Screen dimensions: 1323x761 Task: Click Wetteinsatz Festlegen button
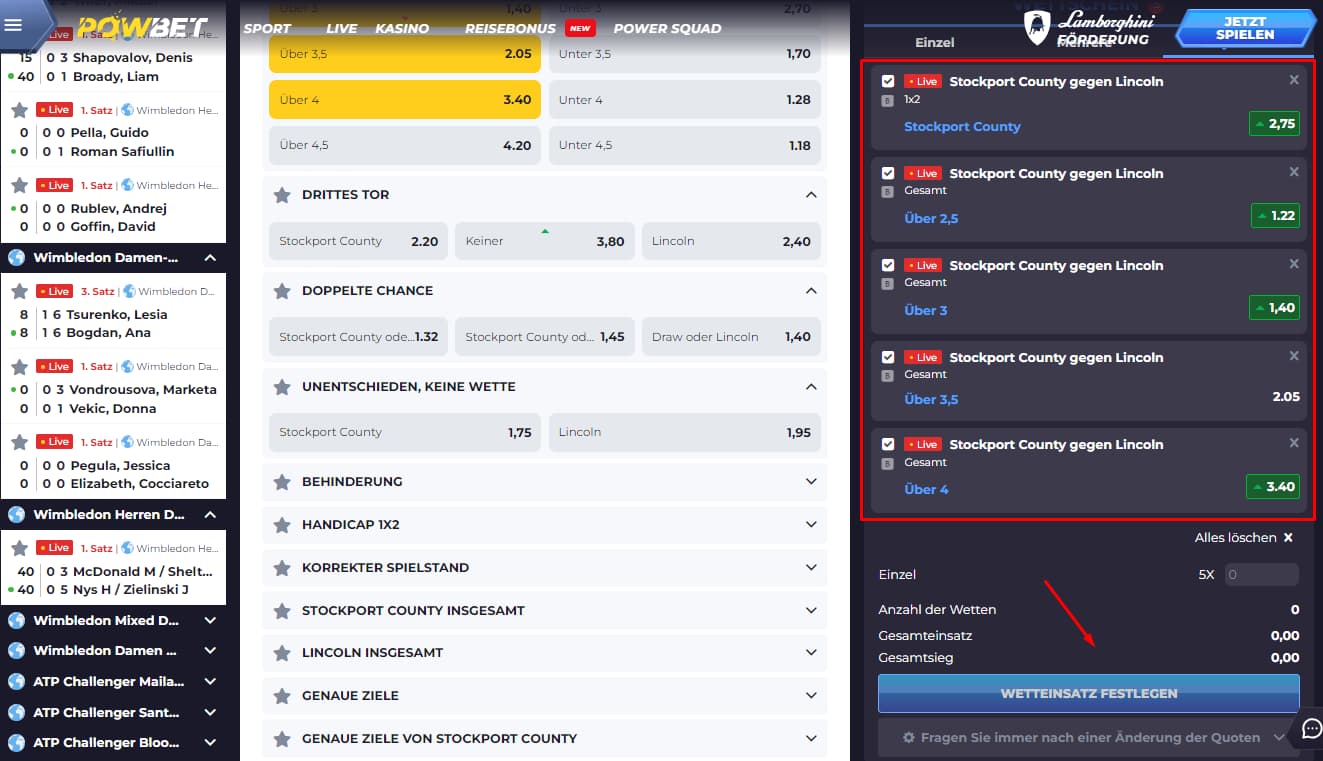point(1089,693)
